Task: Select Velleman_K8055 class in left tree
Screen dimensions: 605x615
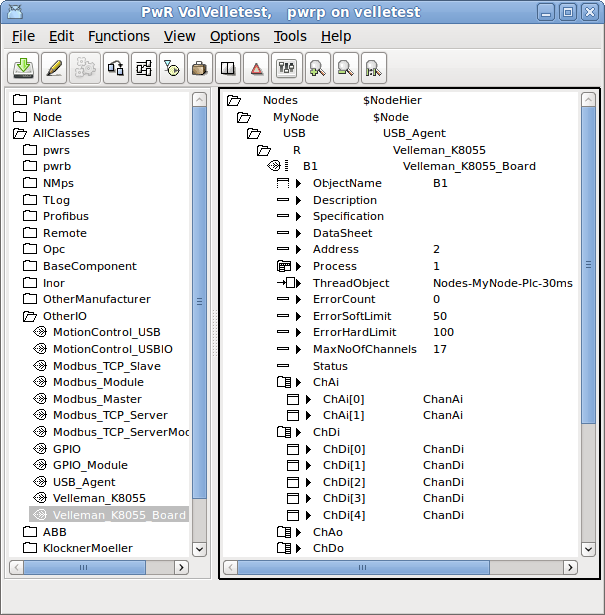Action: (99, 498)
